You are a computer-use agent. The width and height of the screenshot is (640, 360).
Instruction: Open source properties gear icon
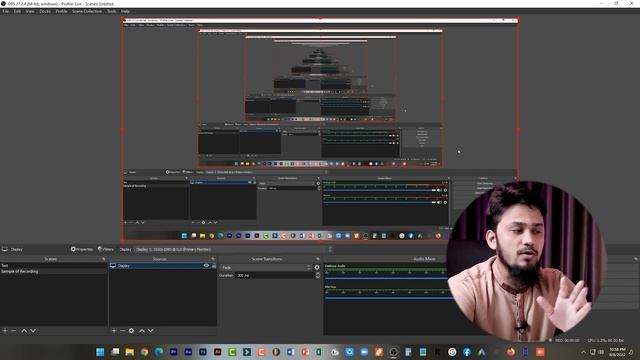click(131, 331)
